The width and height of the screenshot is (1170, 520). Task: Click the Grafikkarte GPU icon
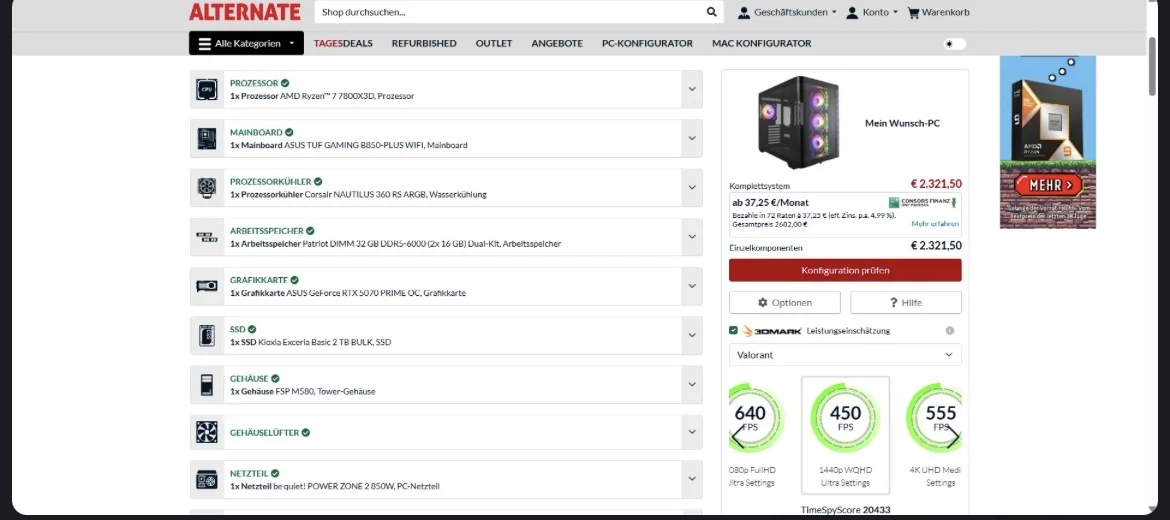click(x=207, y=286)
